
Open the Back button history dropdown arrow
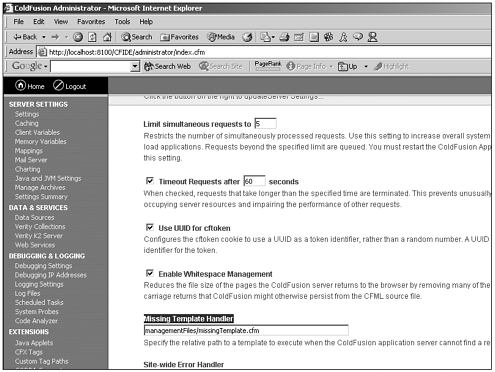44,37
